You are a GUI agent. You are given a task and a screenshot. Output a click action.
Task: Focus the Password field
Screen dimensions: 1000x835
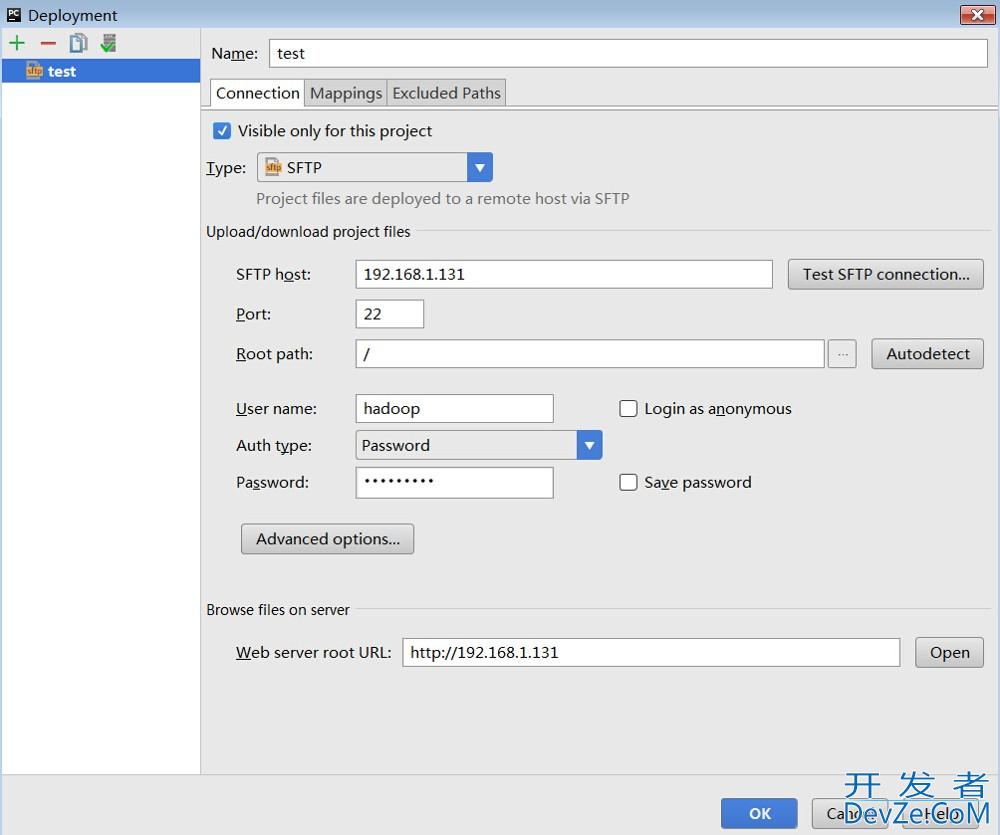(x=455, y=482)
